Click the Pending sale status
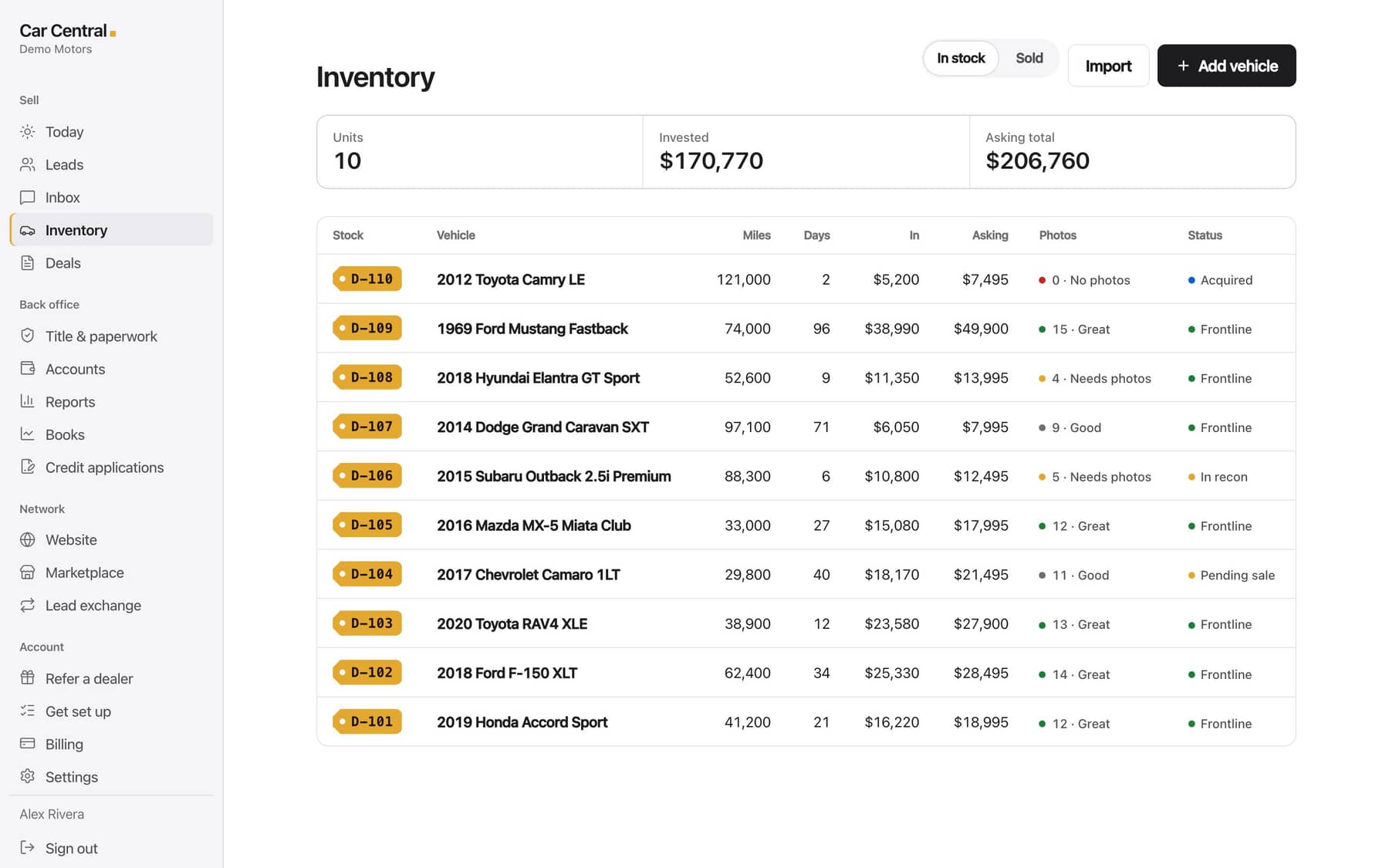 1231,575
